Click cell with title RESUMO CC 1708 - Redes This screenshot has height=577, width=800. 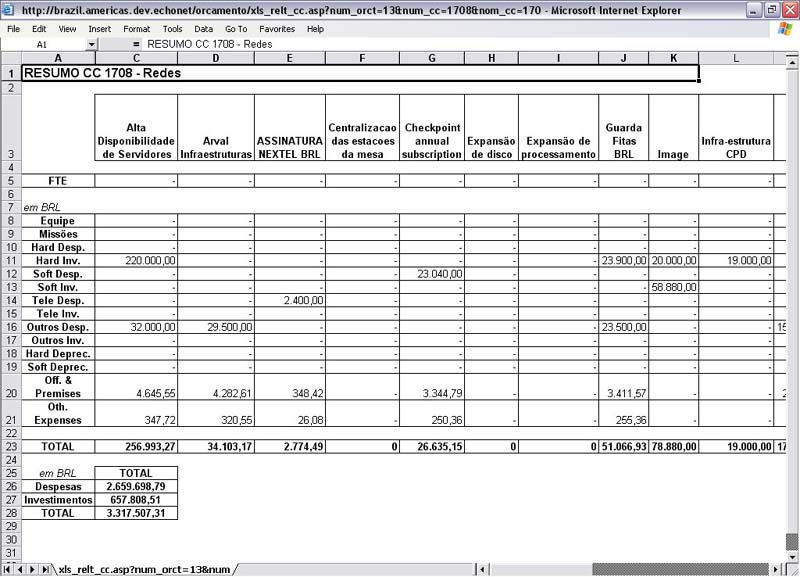click(x=360, y=73)
